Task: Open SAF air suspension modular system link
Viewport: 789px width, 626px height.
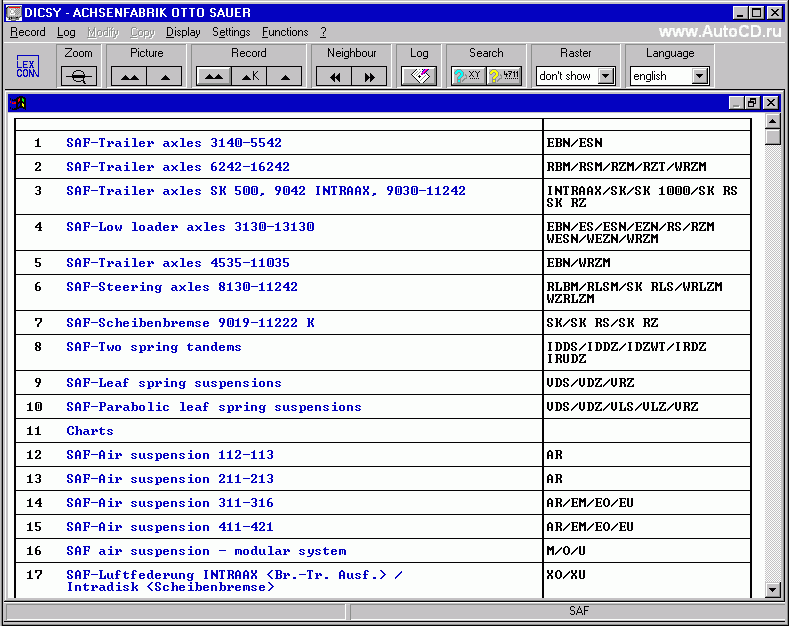Action: click(x=206, y=551)
